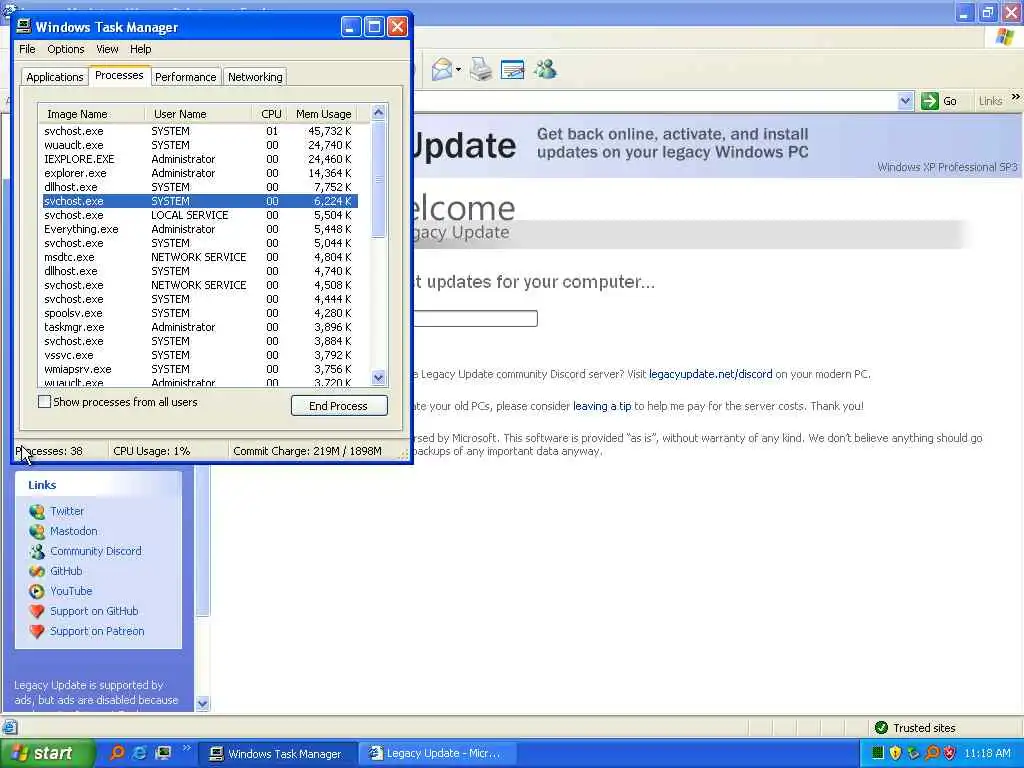Click the YouTube media icon in the Links panel
Screen dimensions: 1024x768
[x=37, y=592]
